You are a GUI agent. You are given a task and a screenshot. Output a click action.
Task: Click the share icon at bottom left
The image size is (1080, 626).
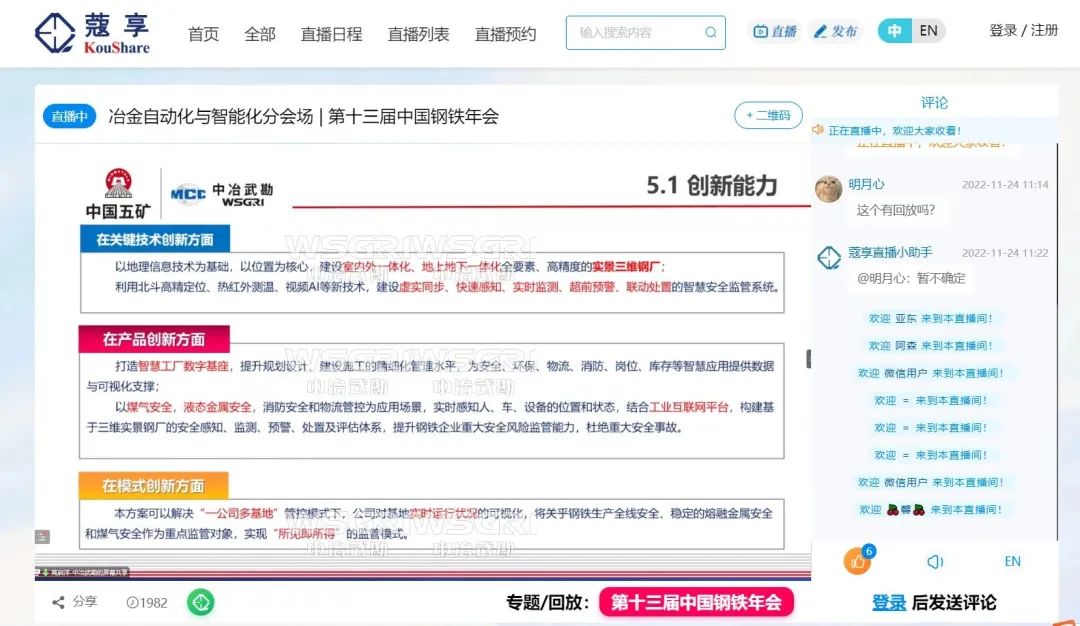click(x=59, y=603)
